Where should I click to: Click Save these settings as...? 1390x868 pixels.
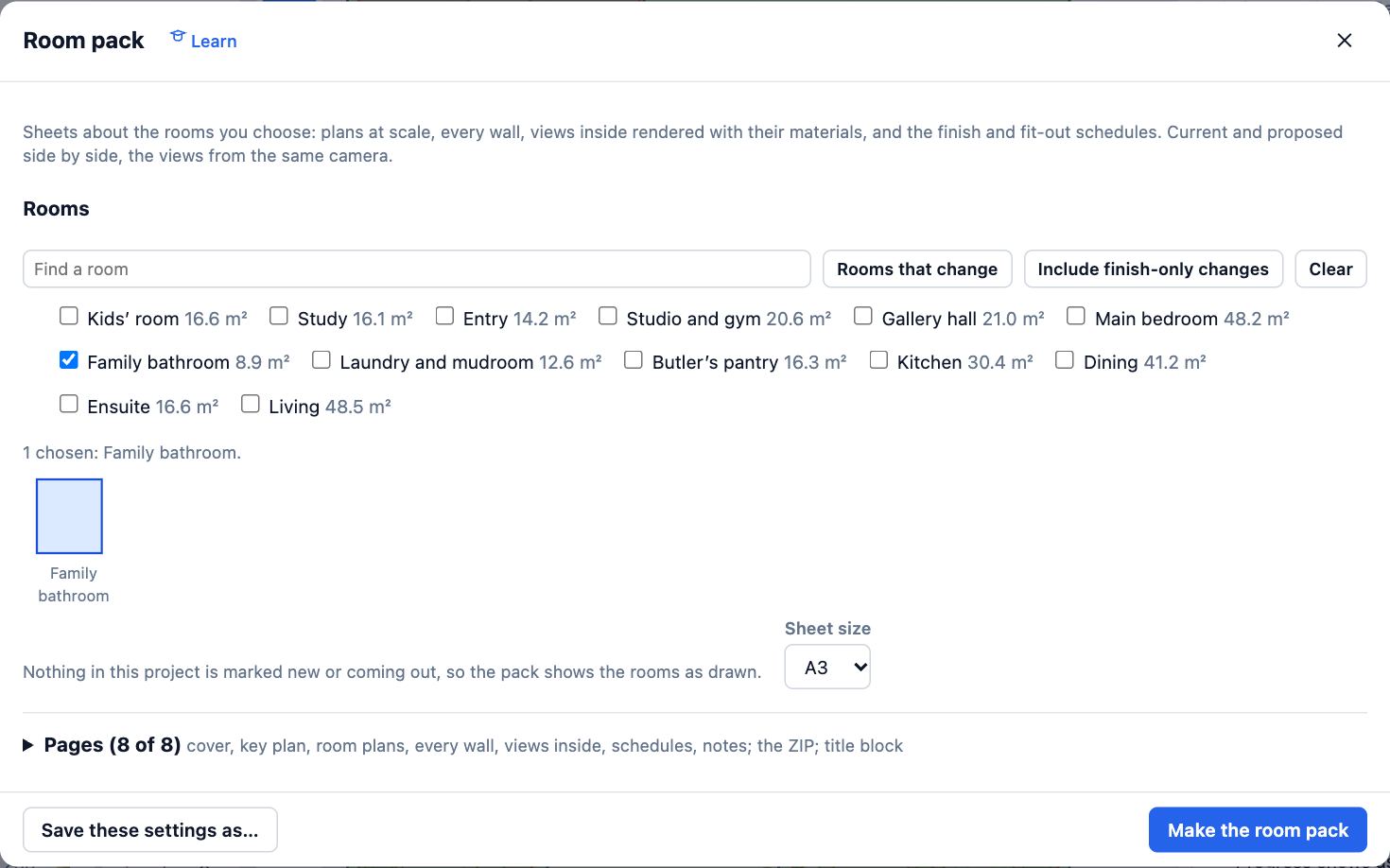tap(150, 830)
